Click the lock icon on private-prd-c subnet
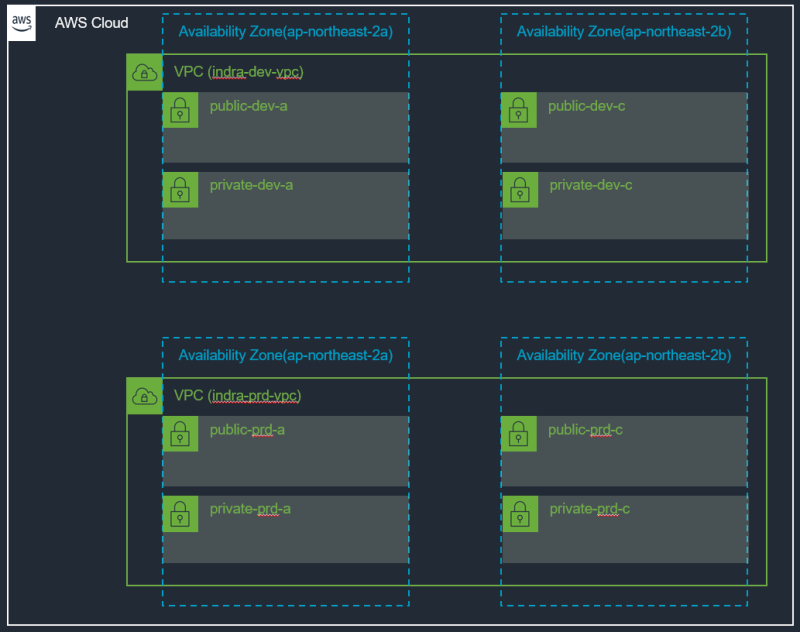 [519, 513]
